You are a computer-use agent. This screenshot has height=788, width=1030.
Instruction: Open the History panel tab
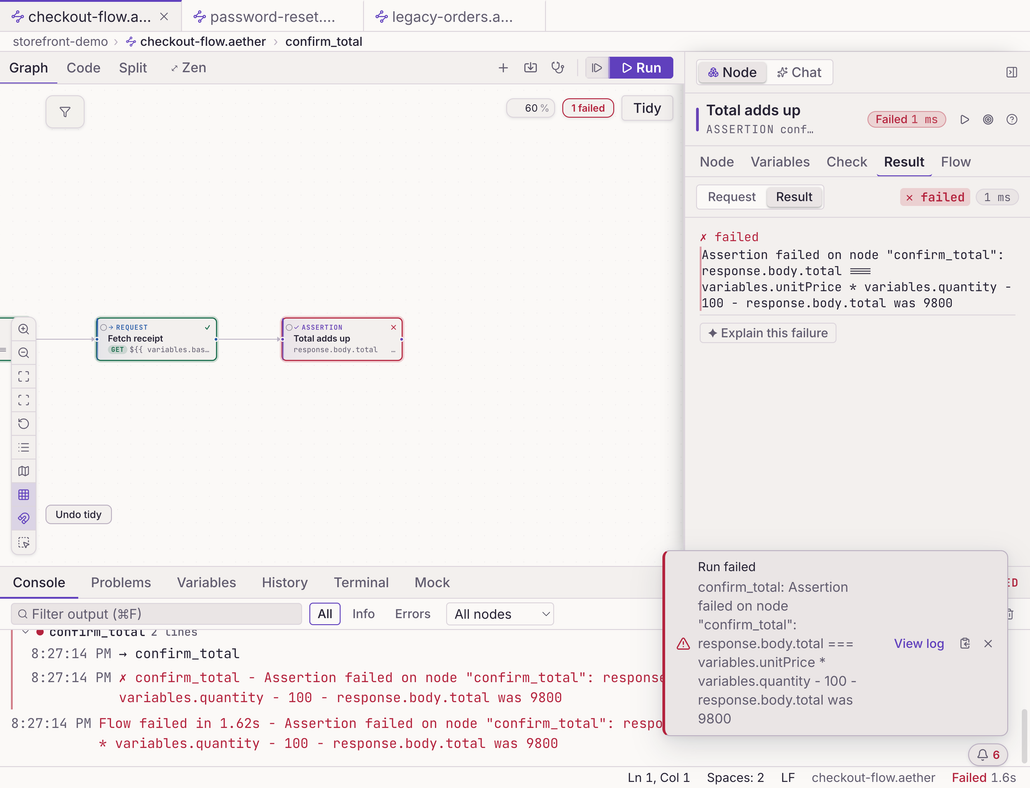(x=284, y=582)
